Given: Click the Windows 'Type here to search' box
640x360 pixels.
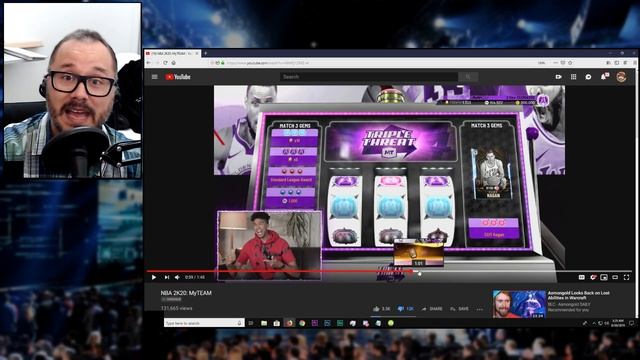Looking at the screenshot, I should pyautogui.click(x=204, y=323).
